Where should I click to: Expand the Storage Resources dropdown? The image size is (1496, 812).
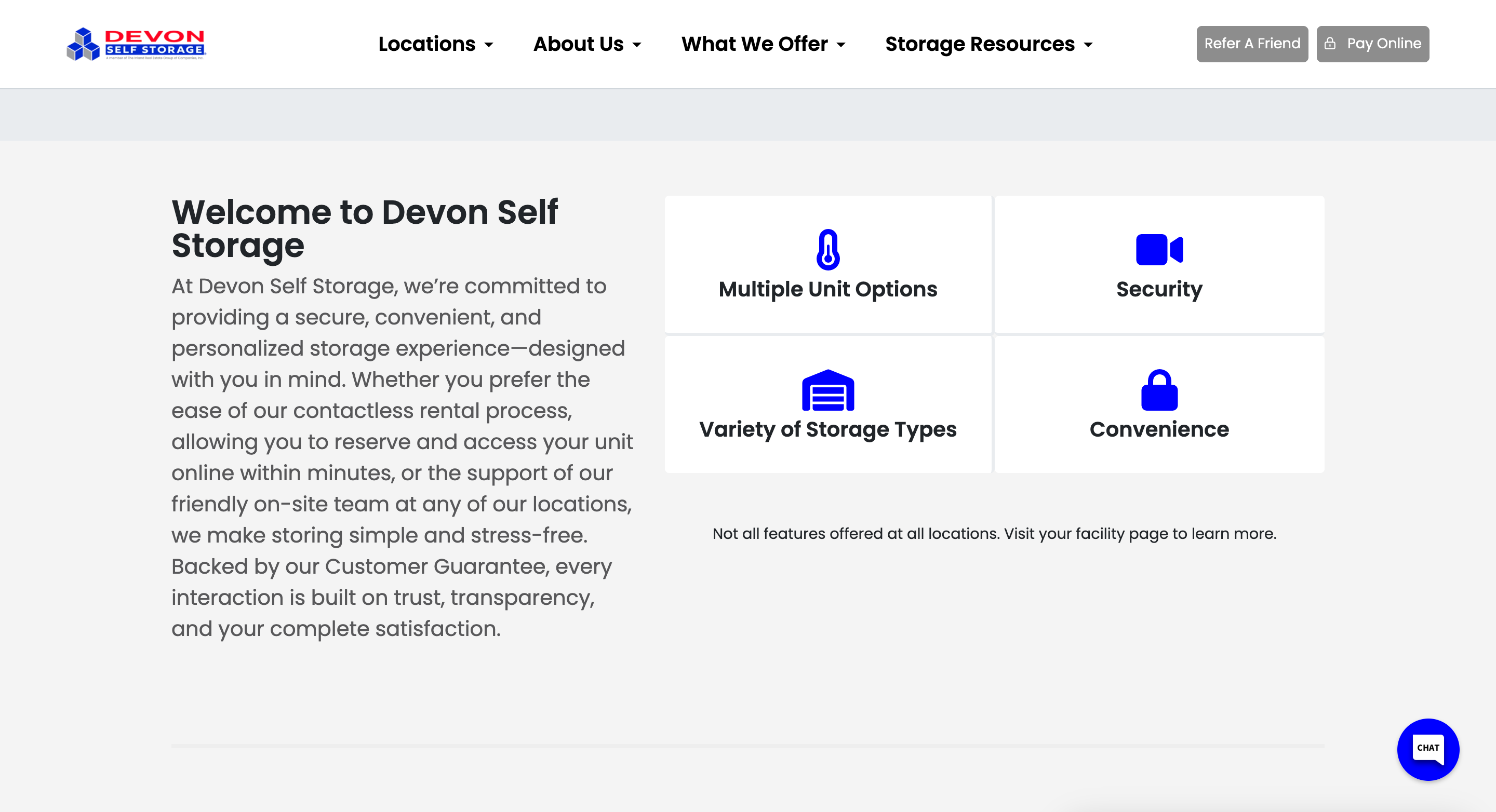989,44
